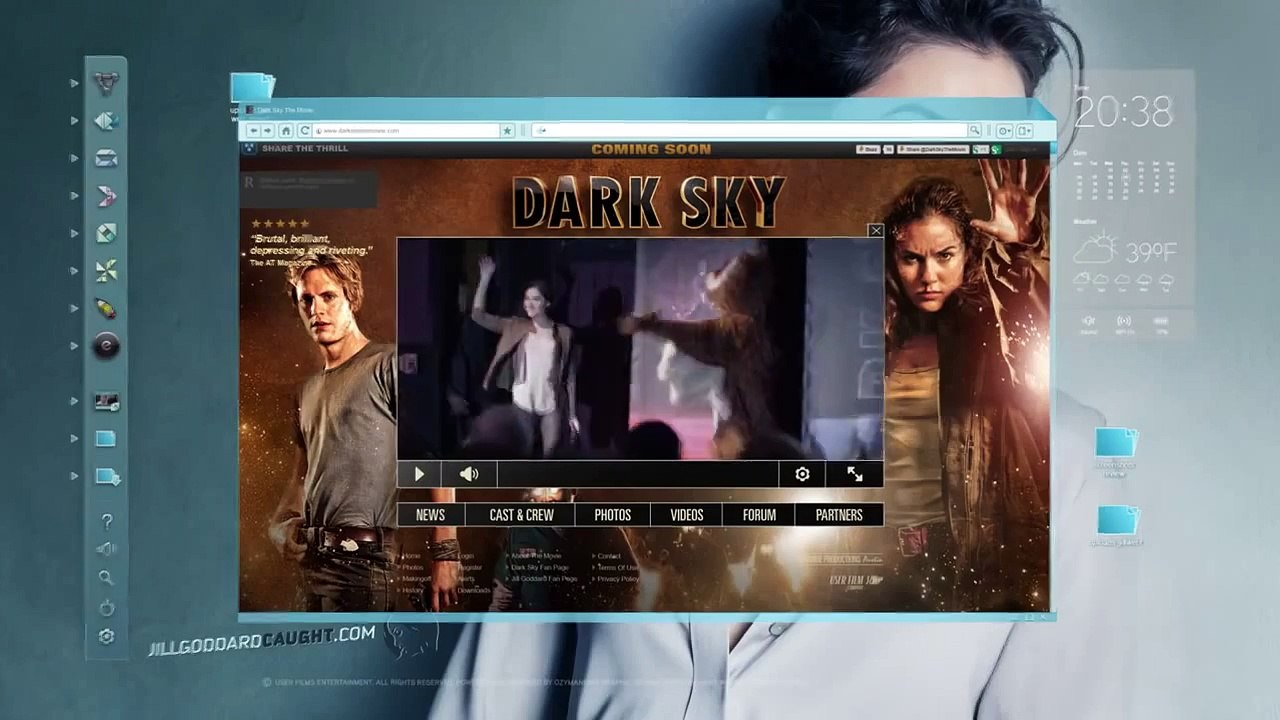Click the browser address bar
Viewport: 1280px width, 720px height.
(x=406, y=130)
